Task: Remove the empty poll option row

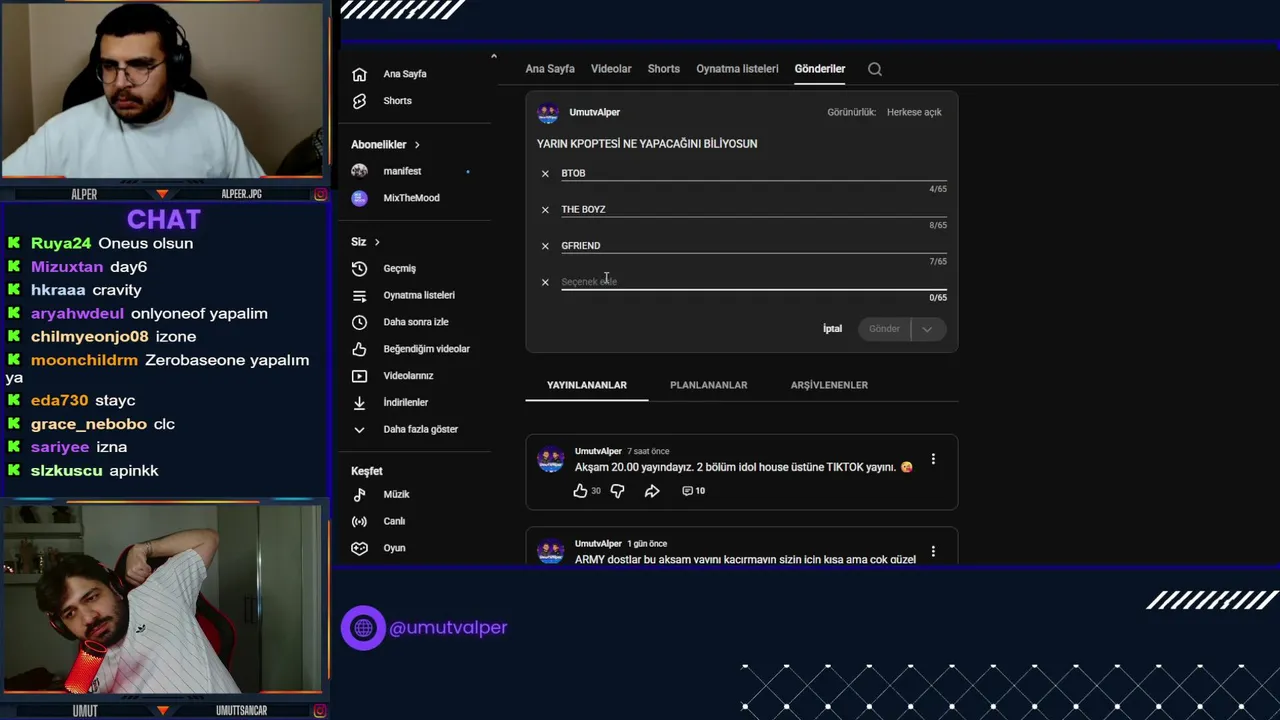Action: coord(545,282)
